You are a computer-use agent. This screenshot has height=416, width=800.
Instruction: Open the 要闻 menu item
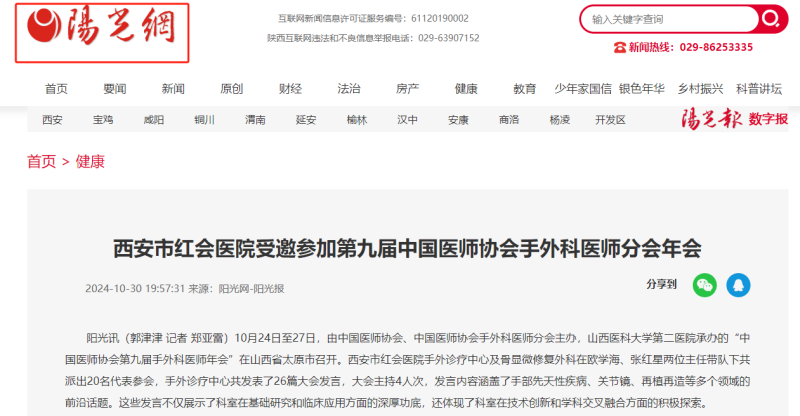pyautogui.click(x=115, y=89)
